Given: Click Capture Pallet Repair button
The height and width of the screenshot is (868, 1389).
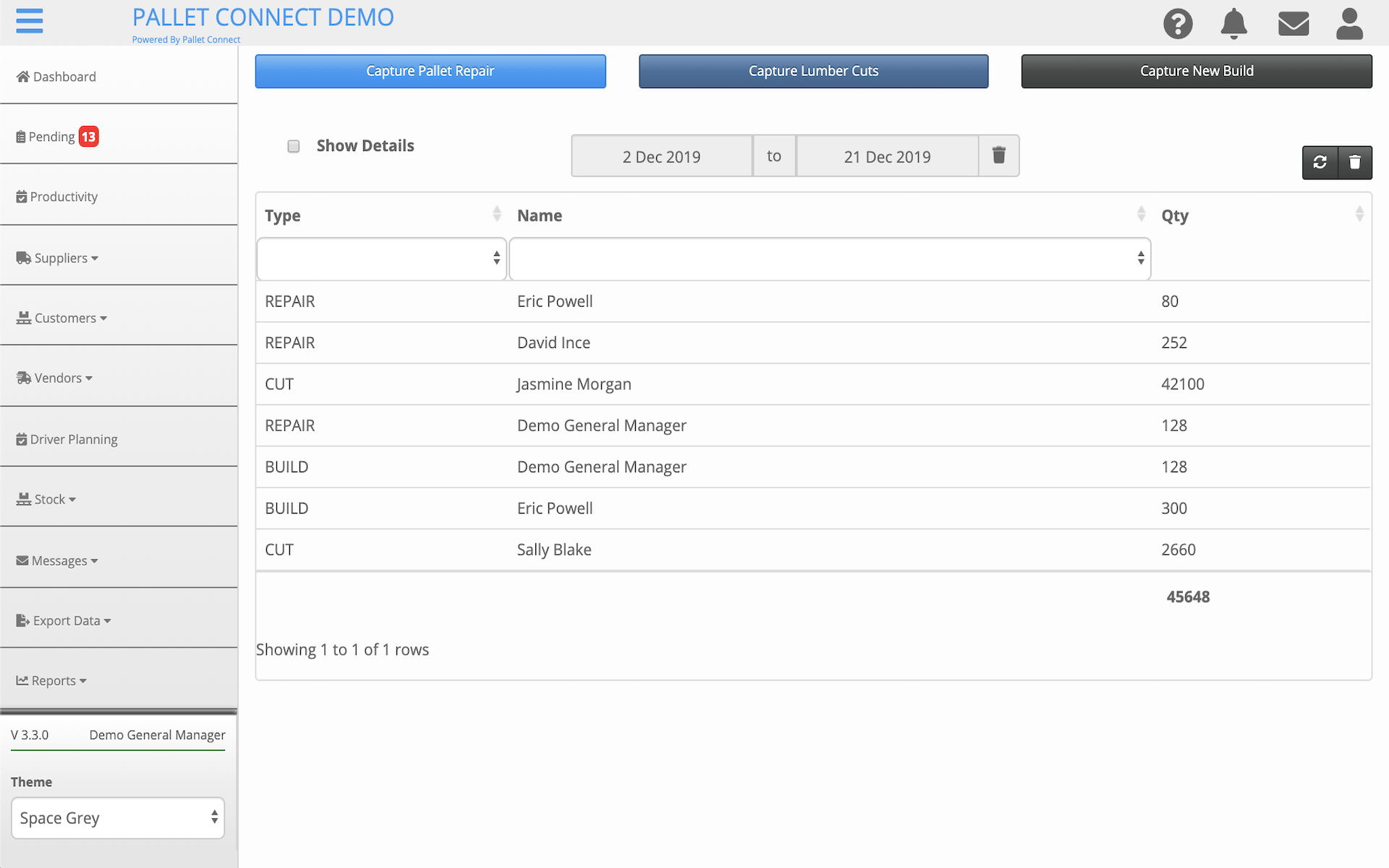Looking at the screenshot, I should 430,71.
